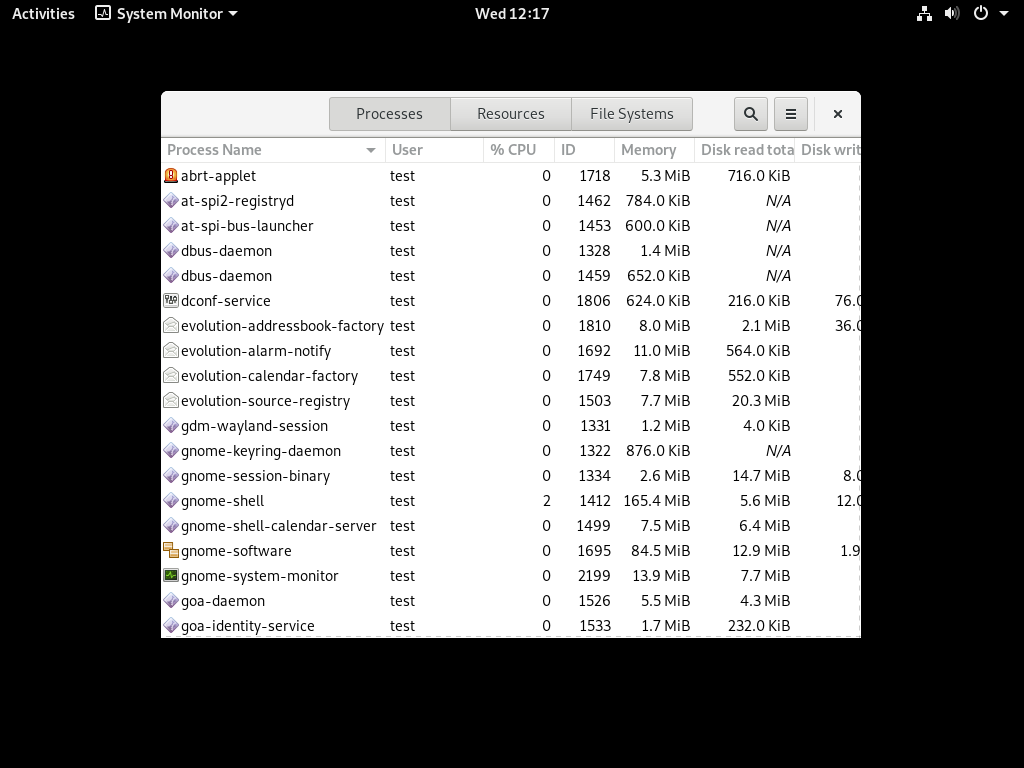1024x768 pixels.
Task: Click the gnome-software package icon
Action: tap(170, 551)
